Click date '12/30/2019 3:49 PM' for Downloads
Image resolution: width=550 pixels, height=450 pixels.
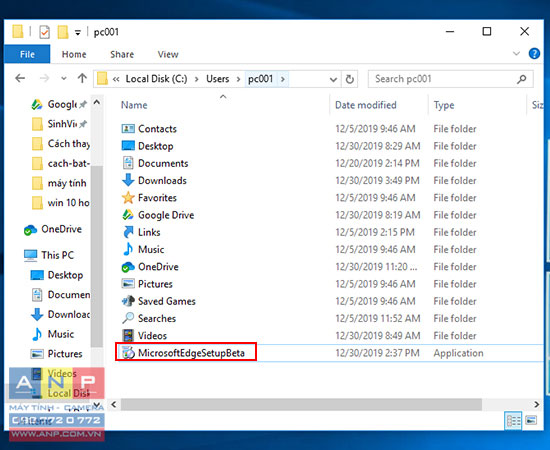pyautogui.click(x=377, y=181)
